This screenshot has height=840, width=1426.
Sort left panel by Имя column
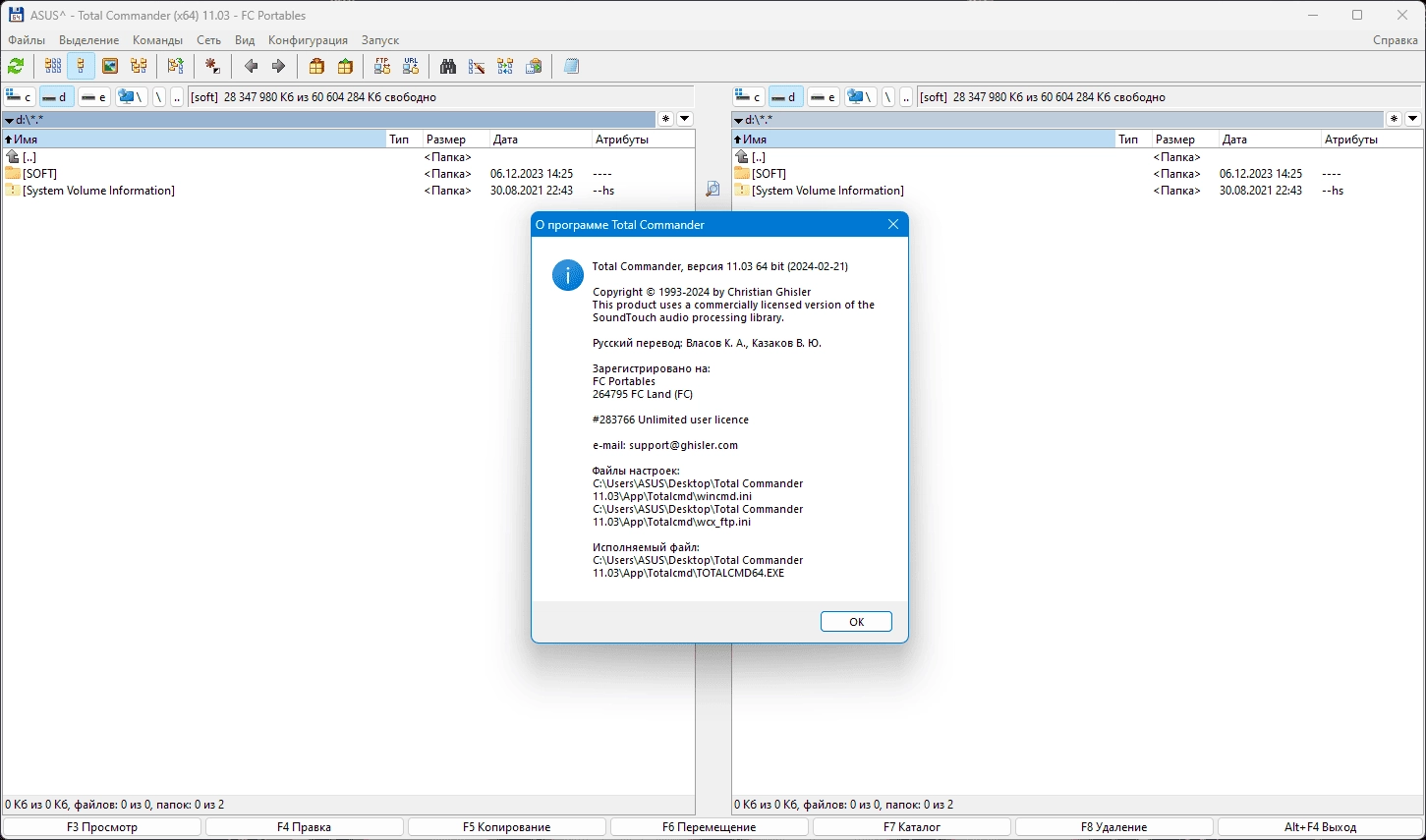(194, 140)
